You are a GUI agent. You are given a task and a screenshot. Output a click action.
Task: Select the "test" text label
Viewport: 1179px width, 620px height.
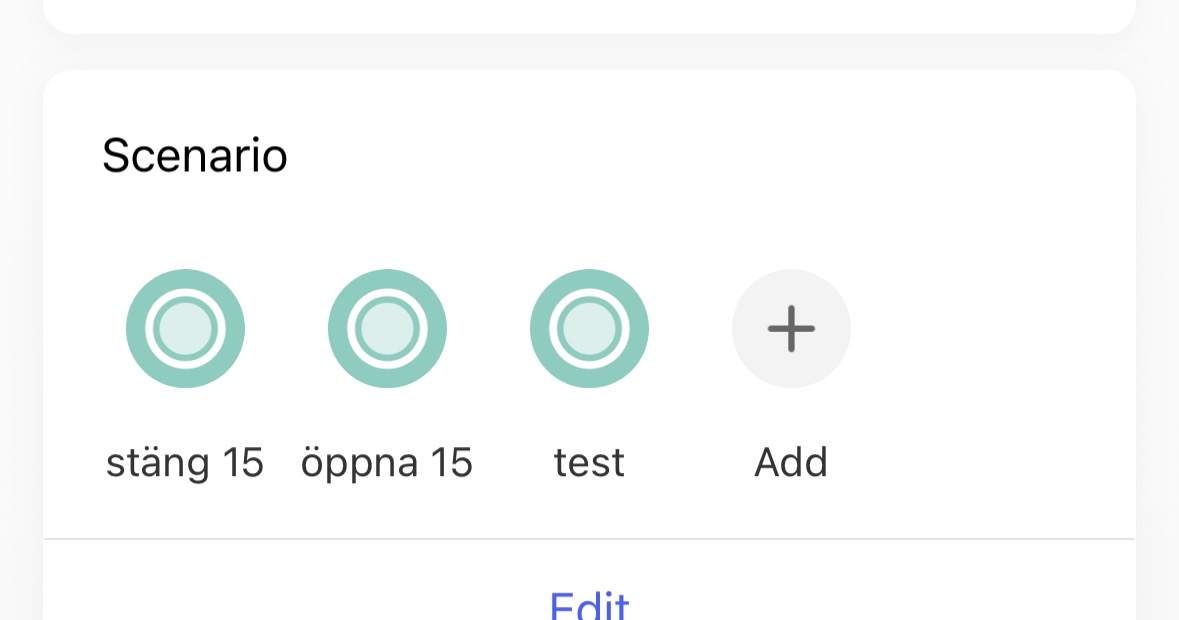(x=590, y=462)
